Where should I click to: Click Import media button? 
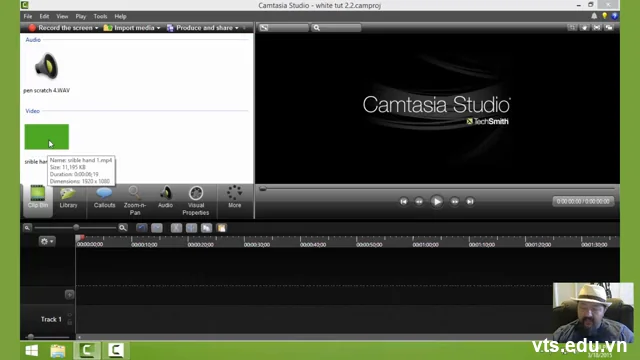click(x=129, y=28)
